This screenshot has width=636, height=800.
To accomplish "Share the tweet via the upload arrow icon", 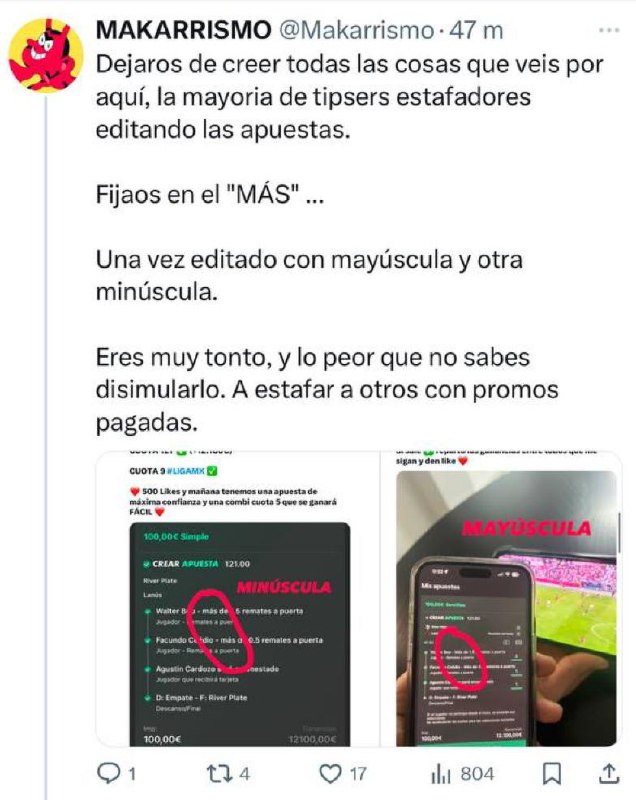I will coord(608,773).
